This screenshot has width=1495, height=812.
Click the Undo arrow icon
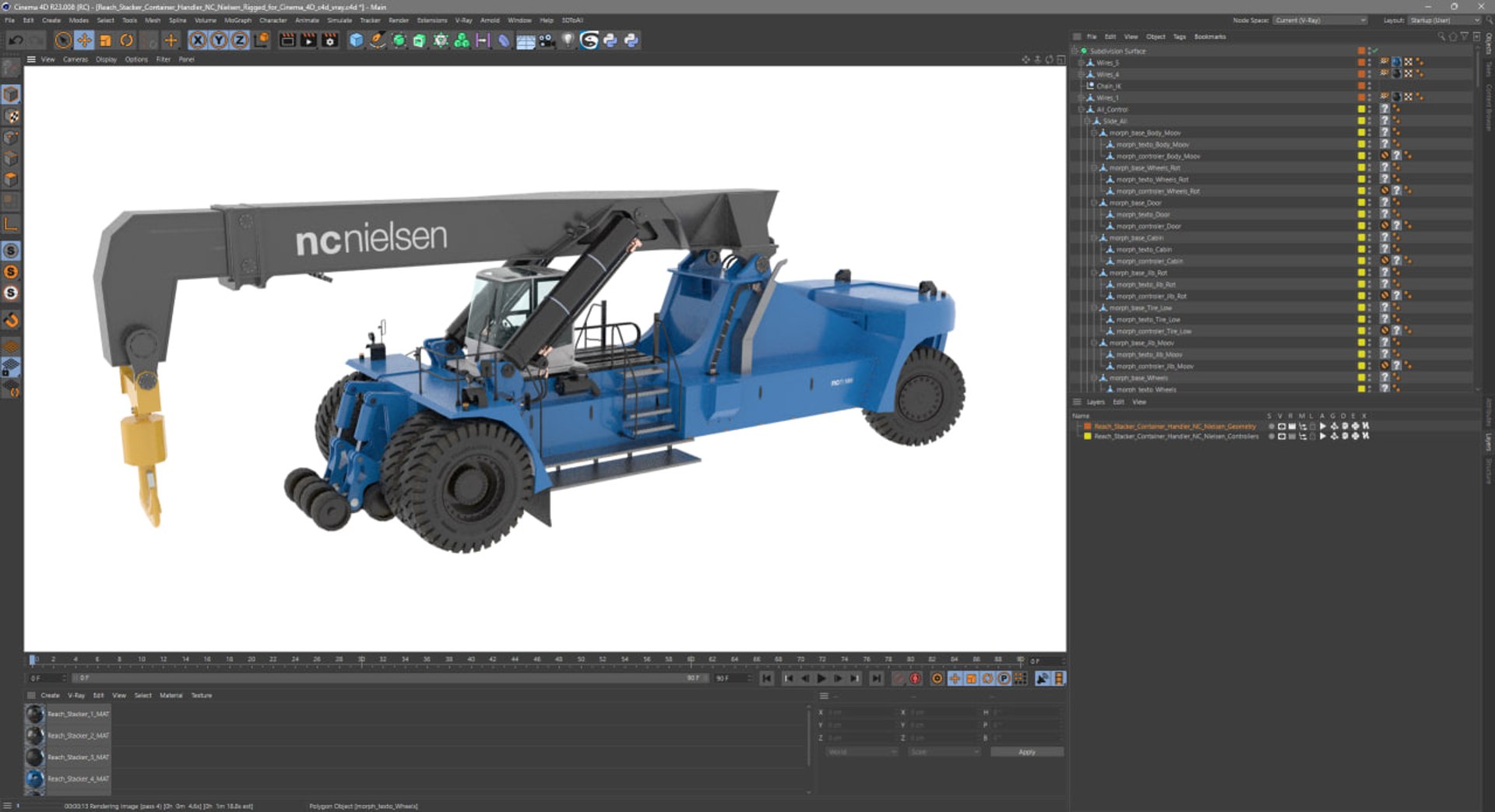pyautogui.click(x=15, y=40)
